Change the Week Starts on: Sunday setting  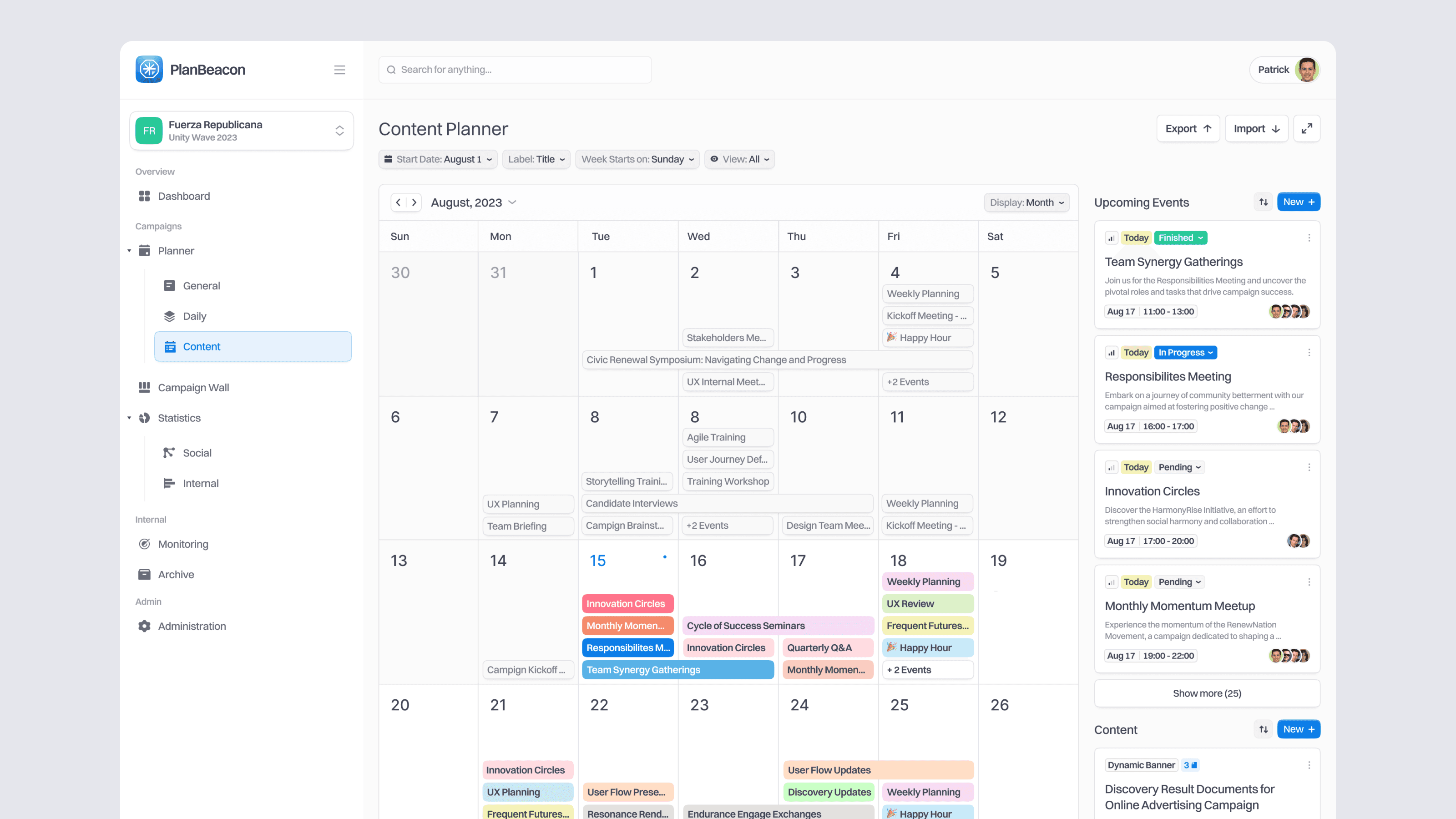[637, 159]
